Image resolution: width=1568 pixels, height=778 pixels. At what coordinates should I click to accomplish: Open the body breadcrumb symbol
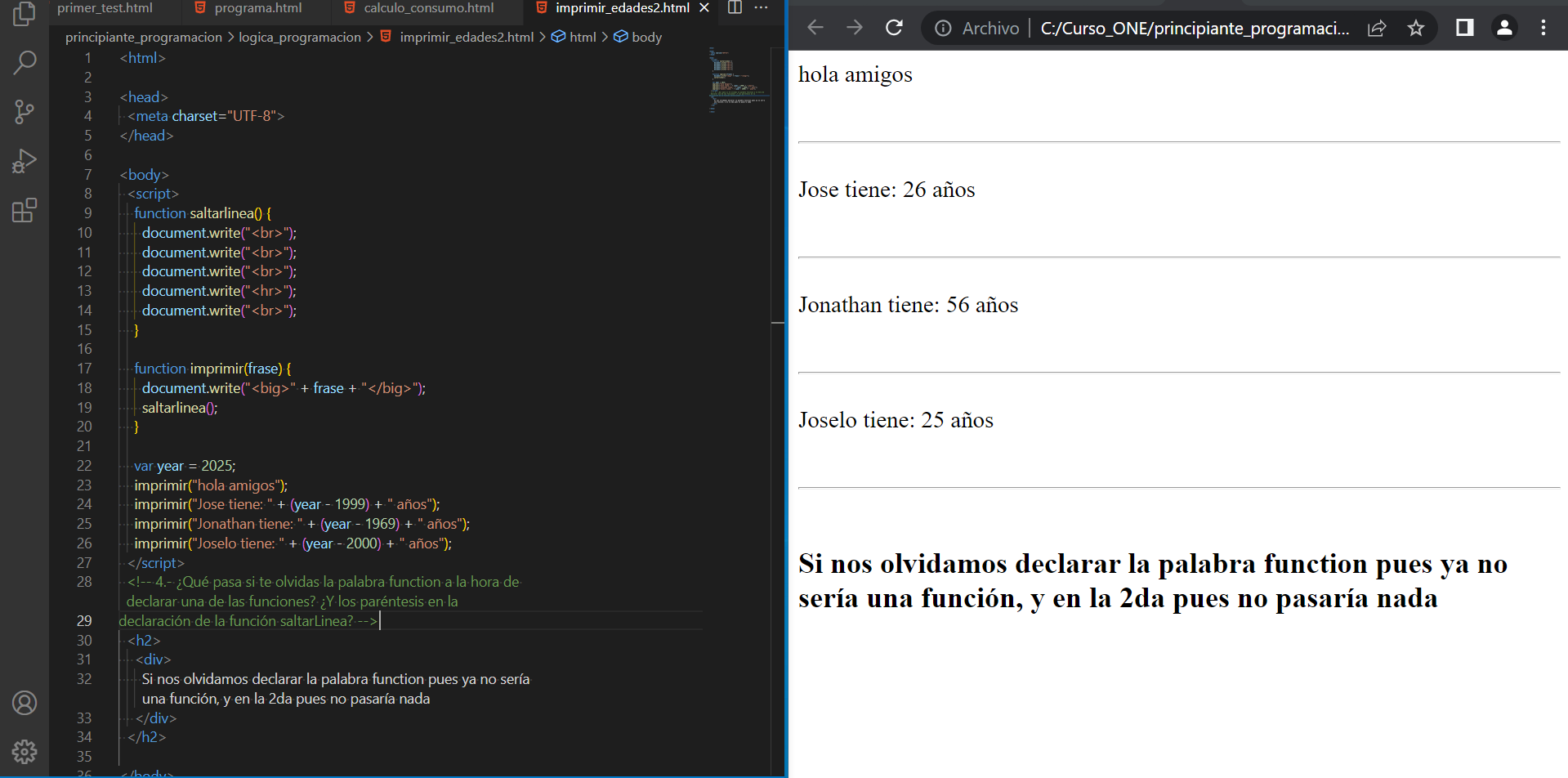click(637, 38)
